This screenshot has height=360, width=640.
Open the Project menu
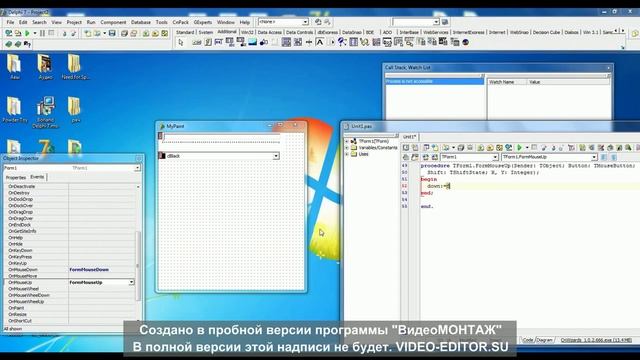(74, 22)
